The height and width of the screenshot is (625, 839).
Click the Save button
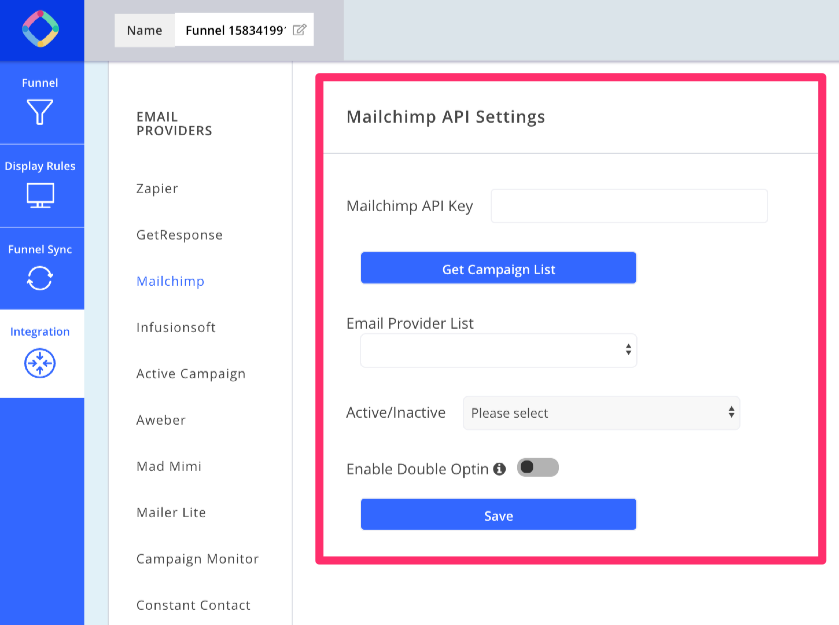[498, 515]
